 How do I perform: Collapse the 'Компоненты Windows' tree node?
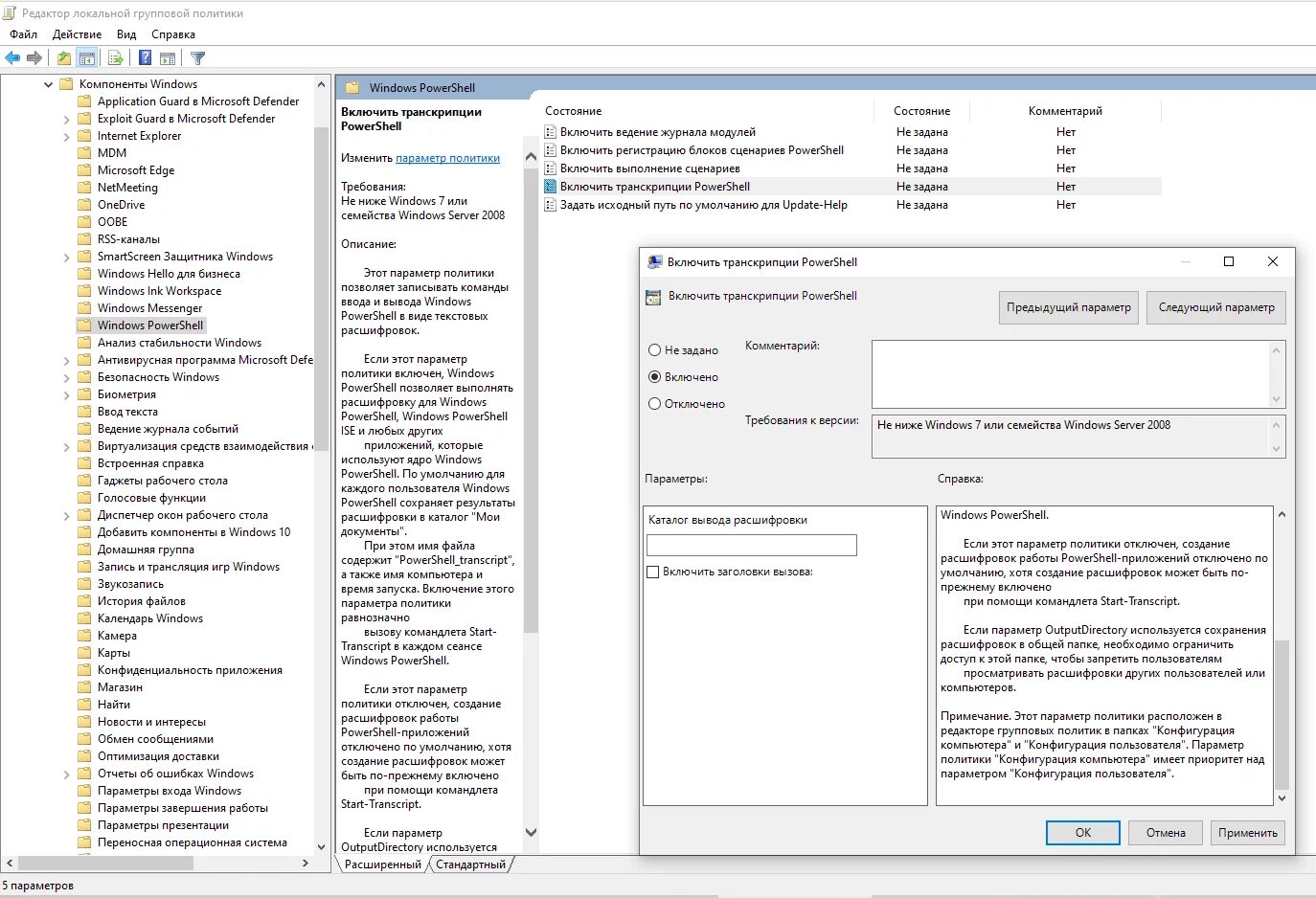pos(48,84)
